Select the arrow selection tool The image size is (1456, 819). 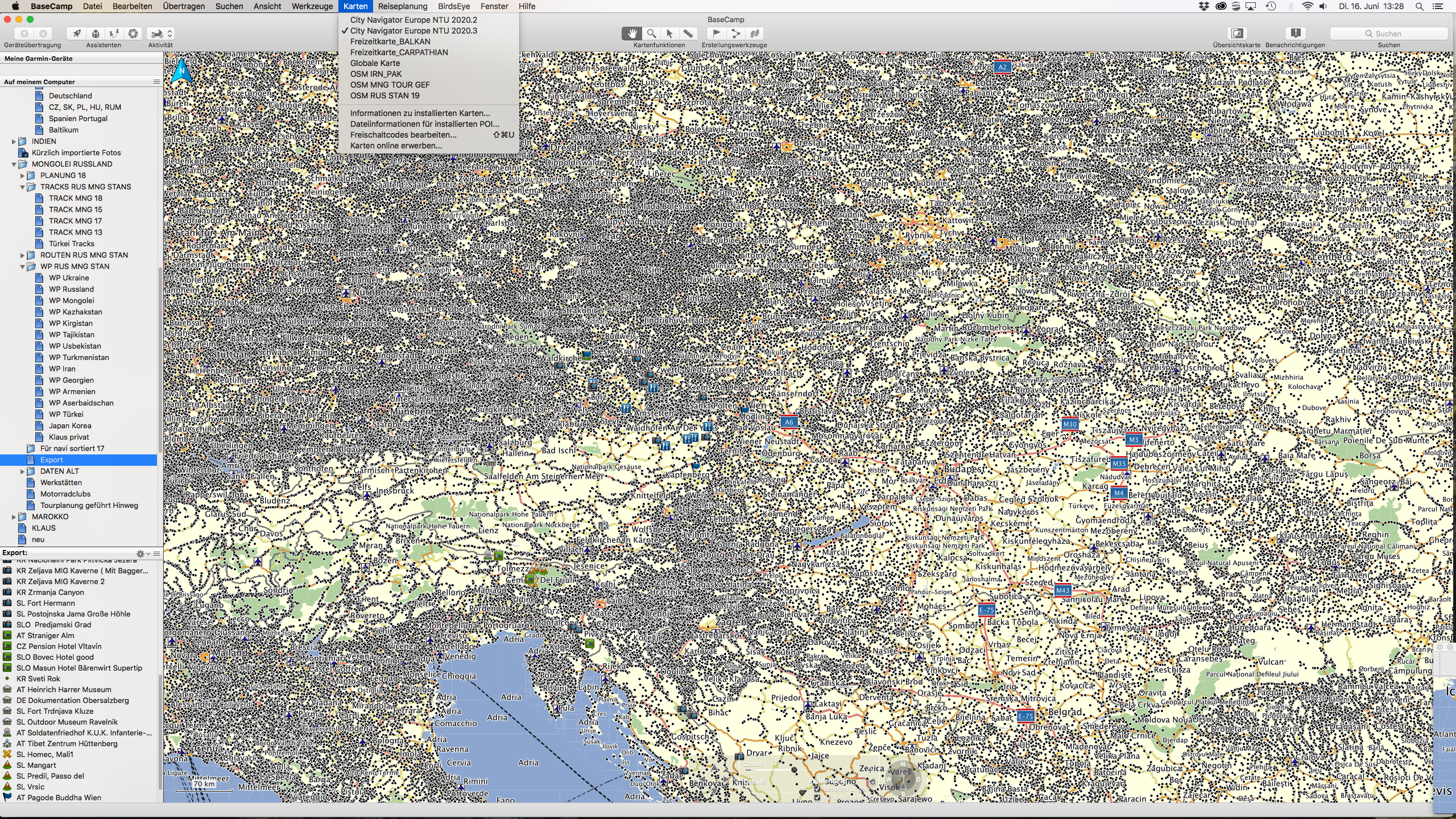click(670, 34)
